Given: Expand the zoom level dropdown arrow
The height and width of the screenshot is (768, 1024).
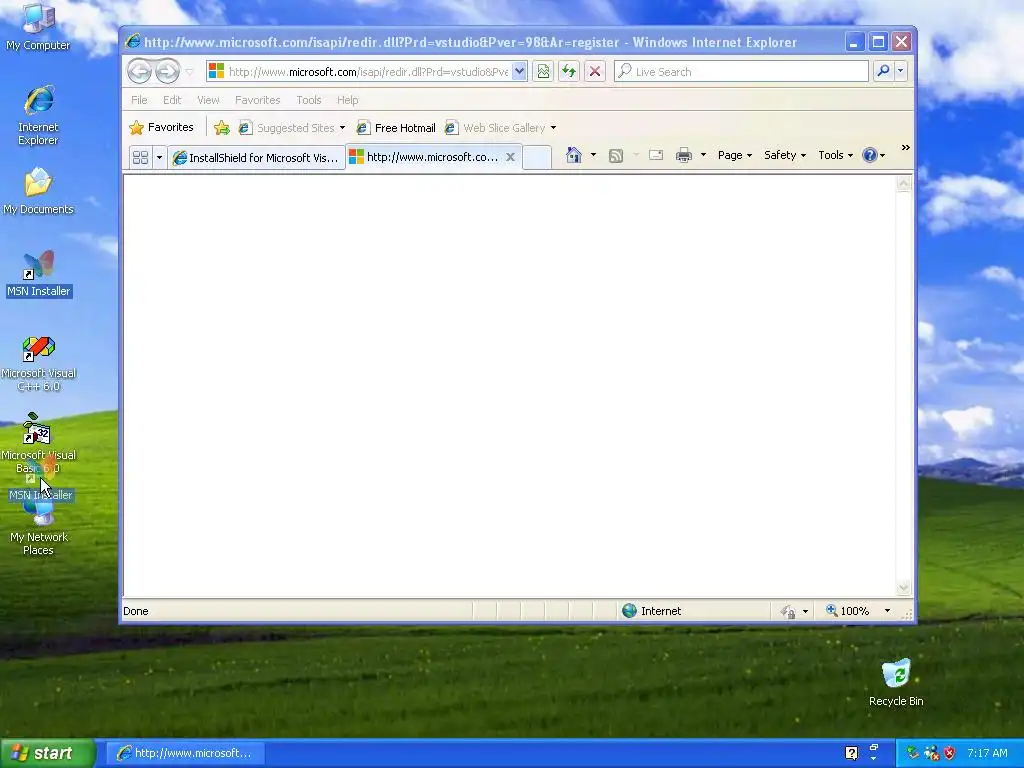Looking at the screenshot, I should click(887, 611).
